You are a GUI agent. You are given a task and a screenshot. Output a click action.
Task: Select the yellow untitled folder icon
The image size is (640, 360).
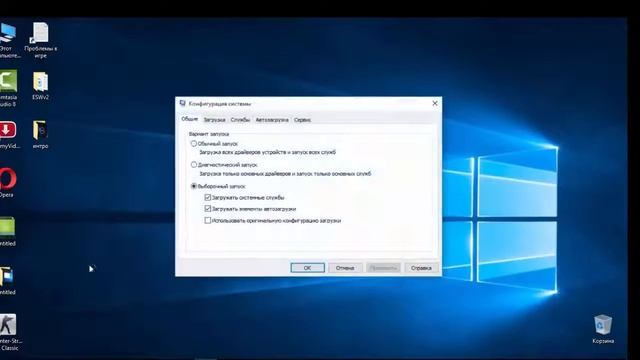click(7, 276)
